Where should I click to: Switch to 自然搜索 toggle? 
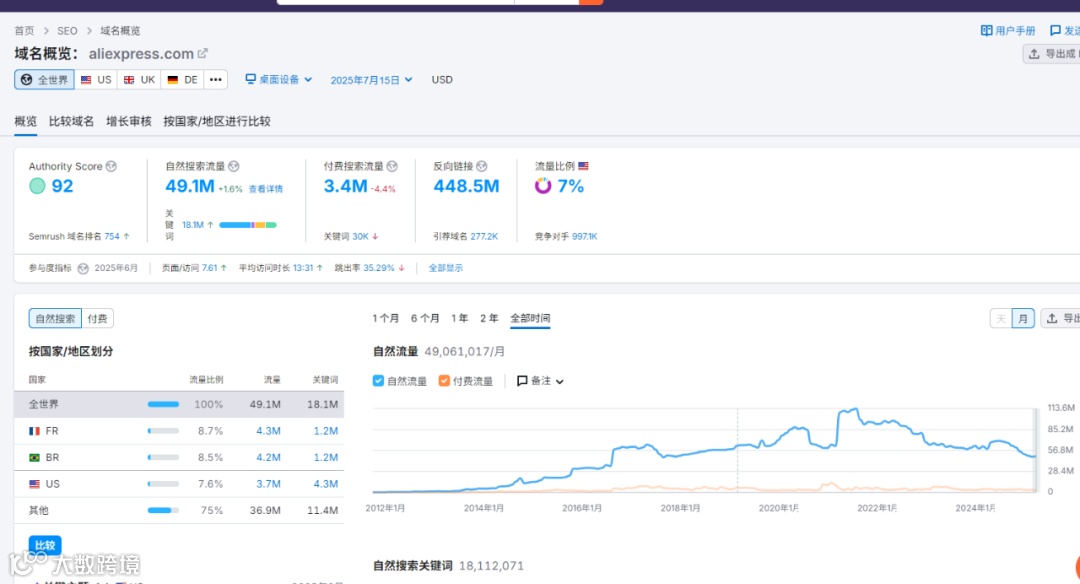[55, 318]
